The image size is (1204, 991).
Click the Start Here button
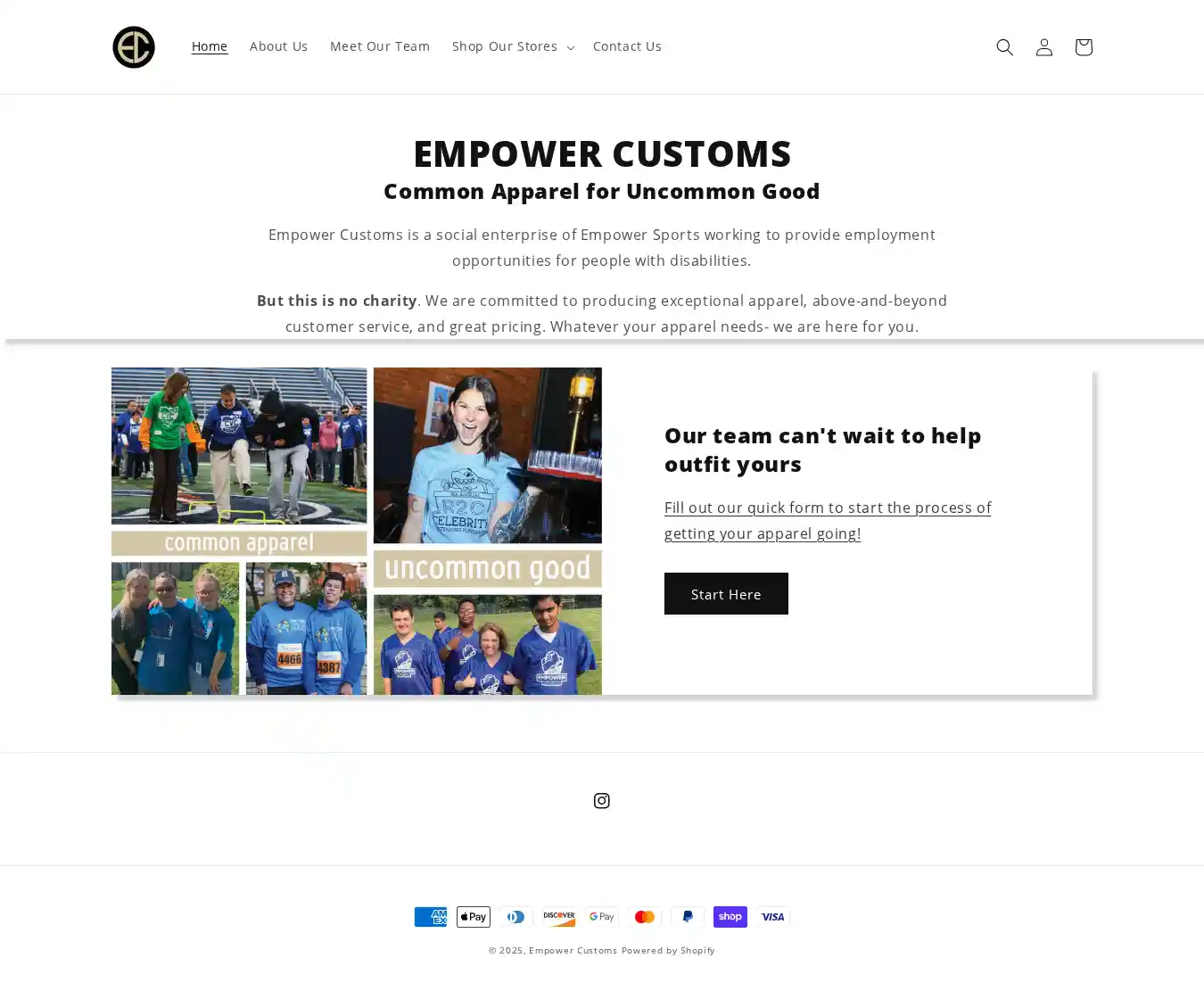coord(726,594)
